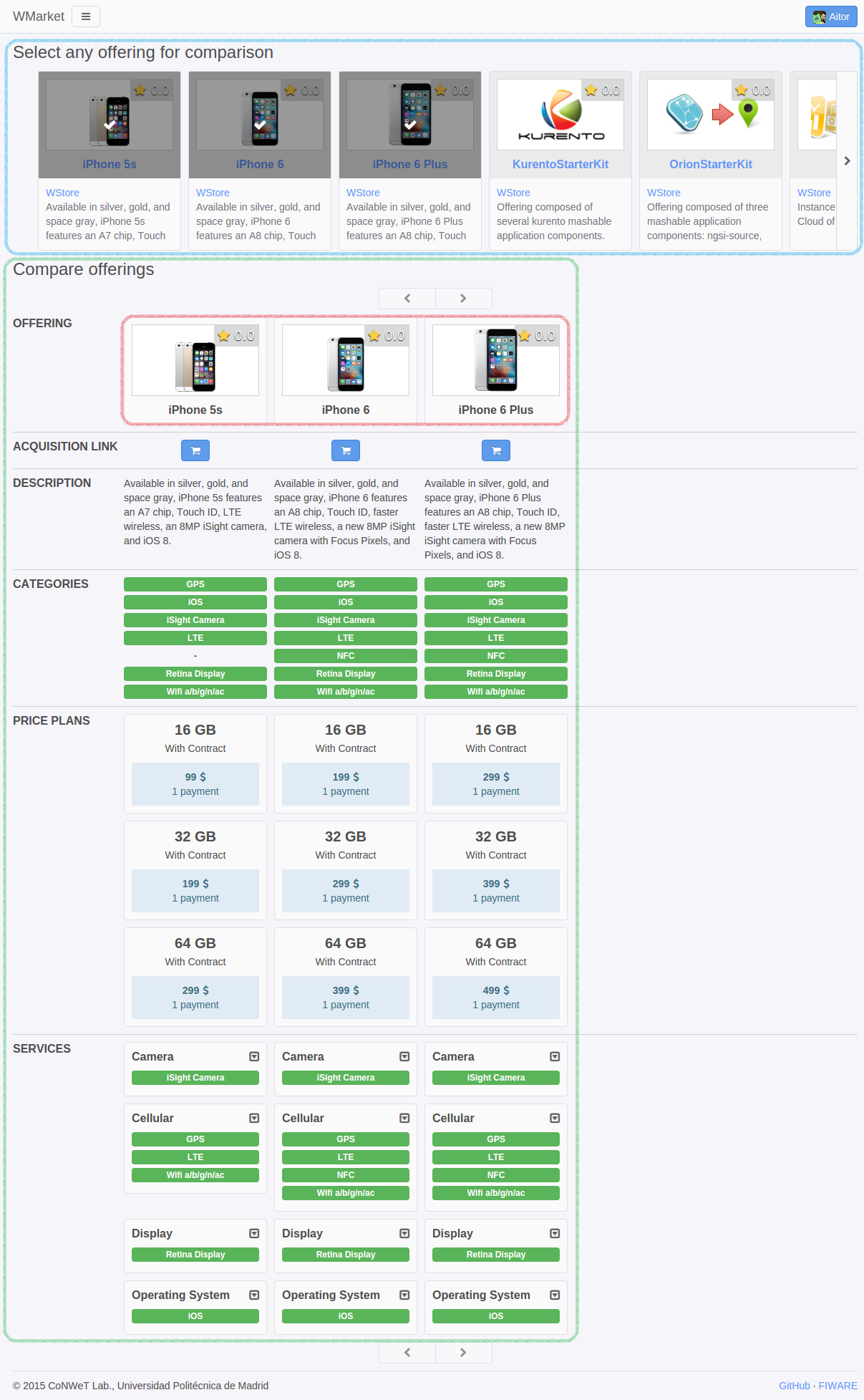Deselect the iPhone 6 offering card

point(260,125)
